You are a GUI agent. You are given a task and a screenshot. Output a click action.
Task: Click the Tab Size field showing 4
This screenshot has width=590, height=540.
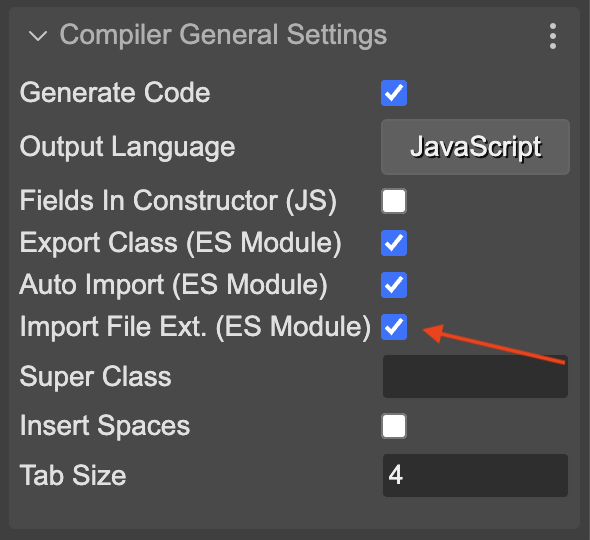[x=475, y=475]
